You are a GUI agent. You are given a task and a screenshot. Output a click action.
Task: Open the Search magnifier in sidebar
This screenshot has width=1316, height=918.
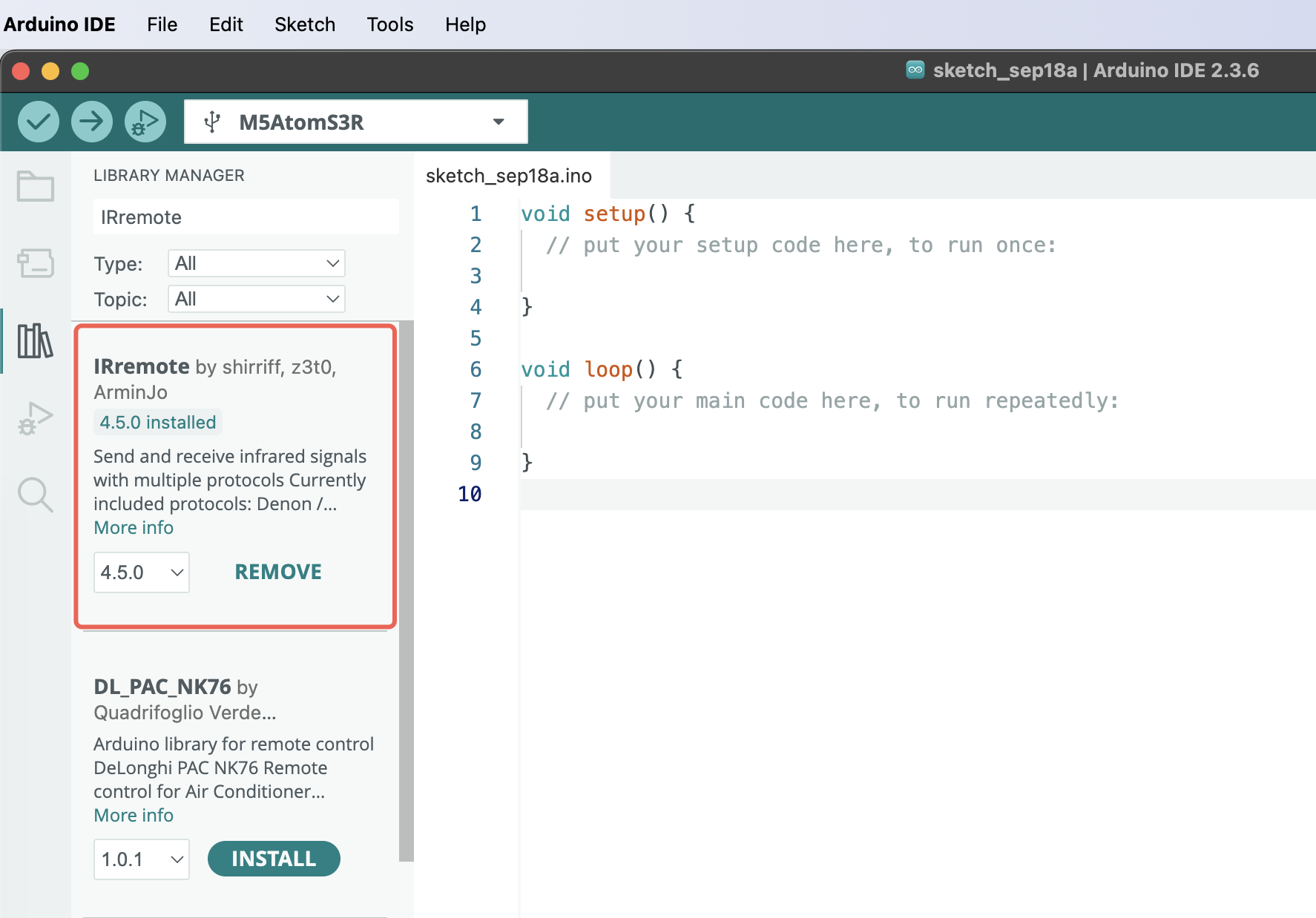(36, 495)
